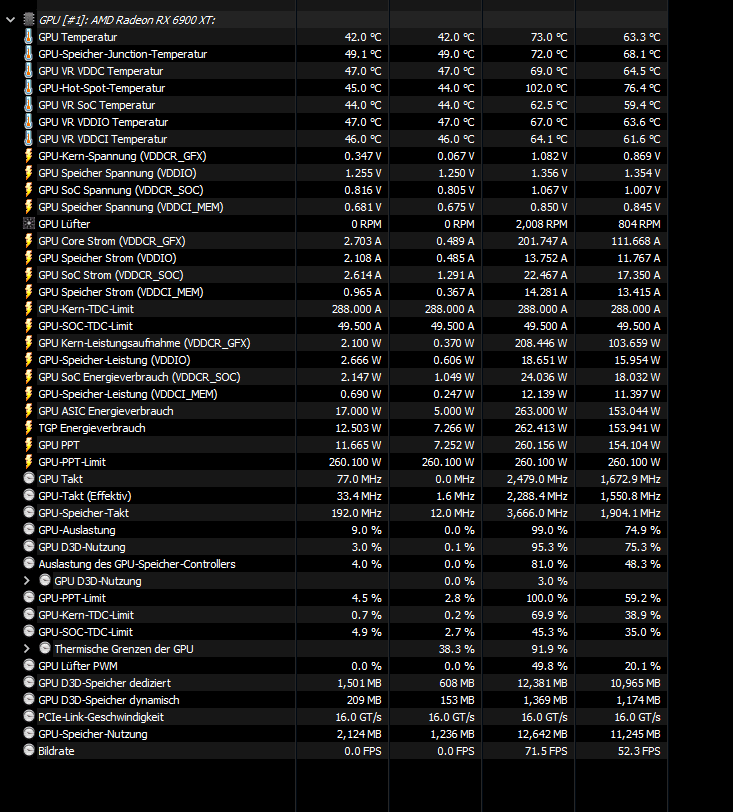Viewport: 733px width, 812px height.
Task: Select the GPU Temperatur sensor row label
Action: (78, 37)
